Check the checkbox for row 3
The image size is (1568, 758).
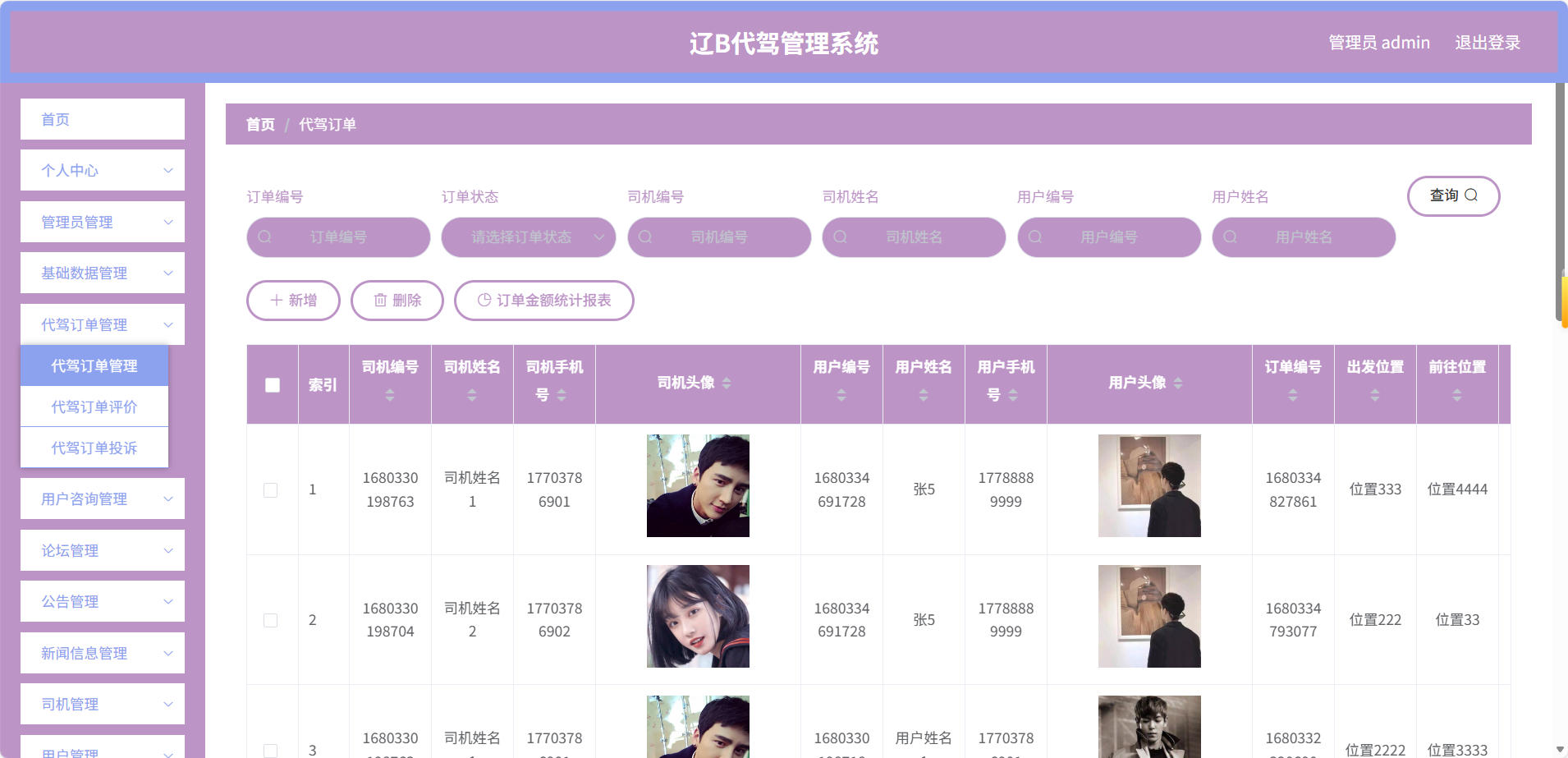[x=270, y=750]
